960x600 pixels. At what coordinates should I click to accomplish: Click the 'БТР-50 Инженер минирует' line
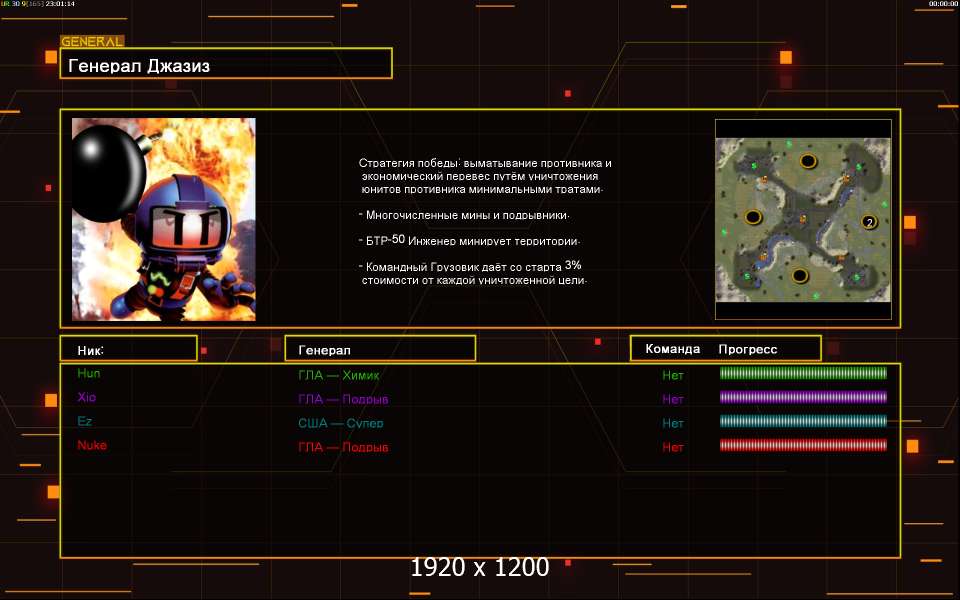point(469,241)
